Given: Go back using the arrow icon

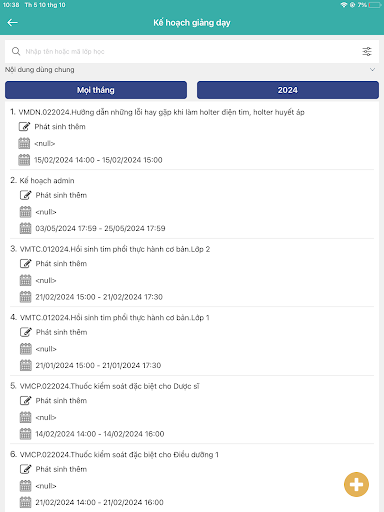Looking at the screenshot, I should (12, 23).
